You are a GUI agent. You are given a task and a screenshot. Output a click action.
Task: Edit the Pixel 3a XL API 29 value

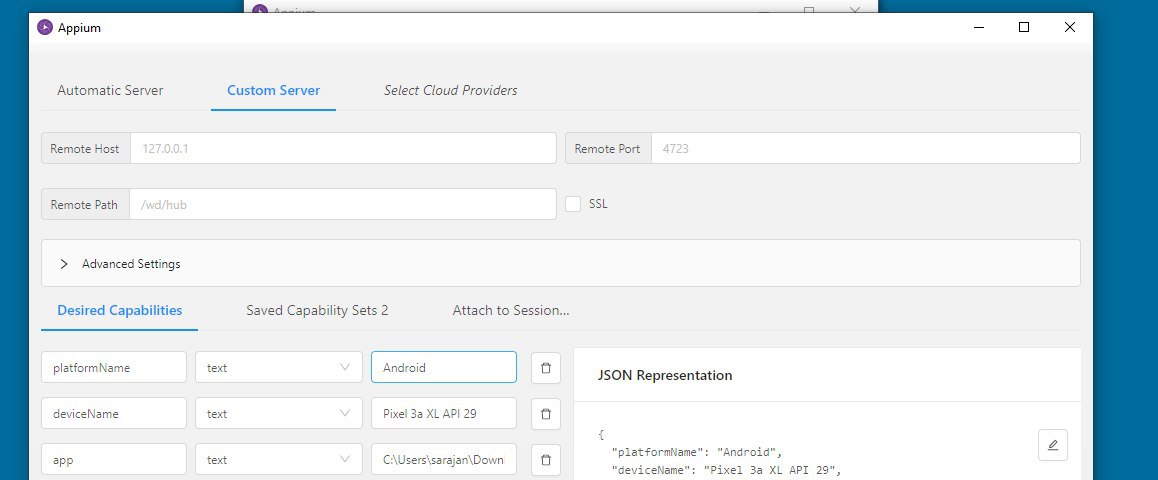click(444, 414)
